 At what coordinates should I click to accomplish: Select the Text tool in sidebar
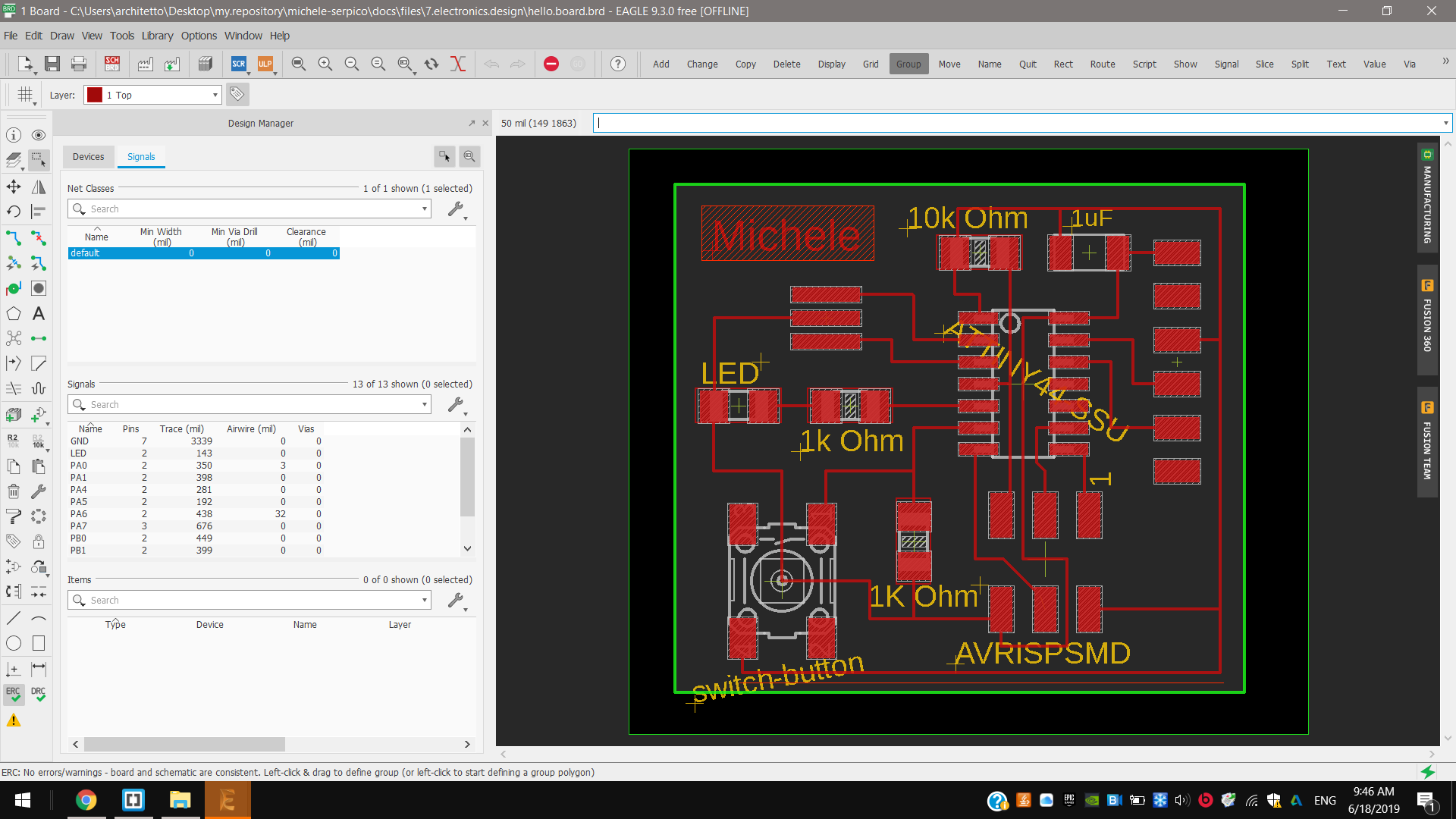pos(39,313)
